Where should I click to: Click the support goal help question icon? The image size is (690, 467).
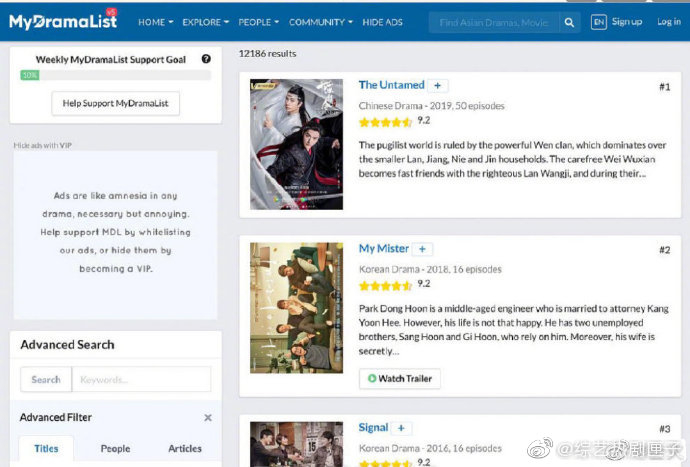pos(206,59)
